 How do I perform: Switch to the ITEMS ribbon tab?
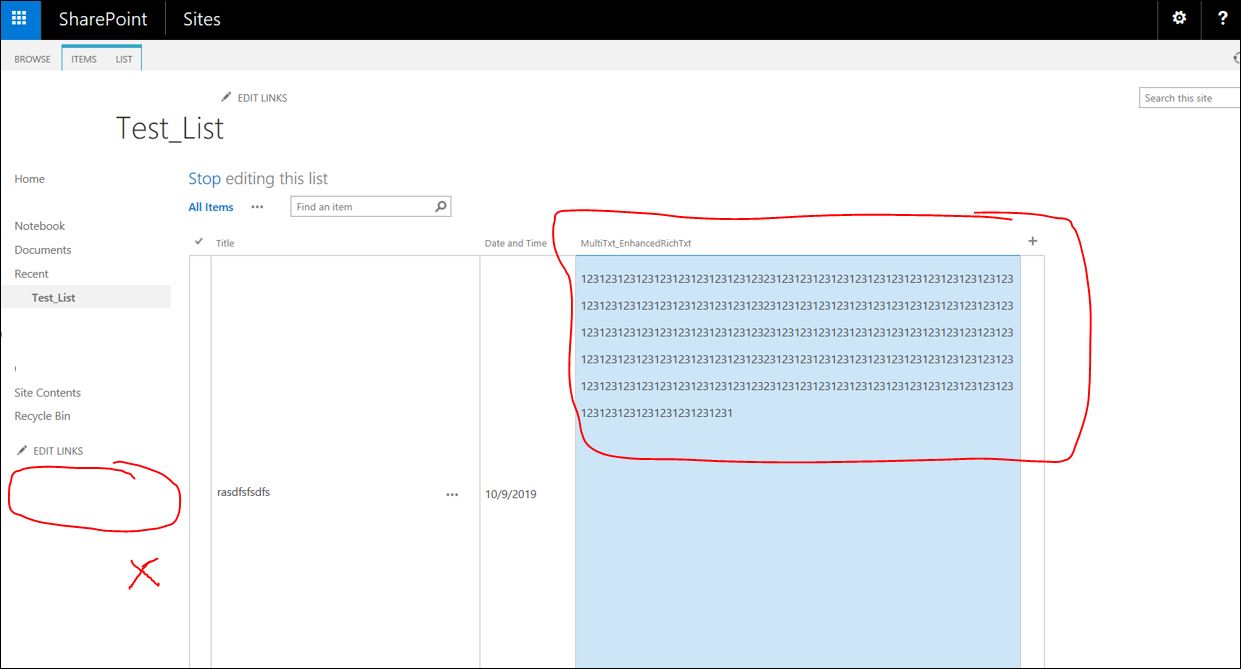84,59
